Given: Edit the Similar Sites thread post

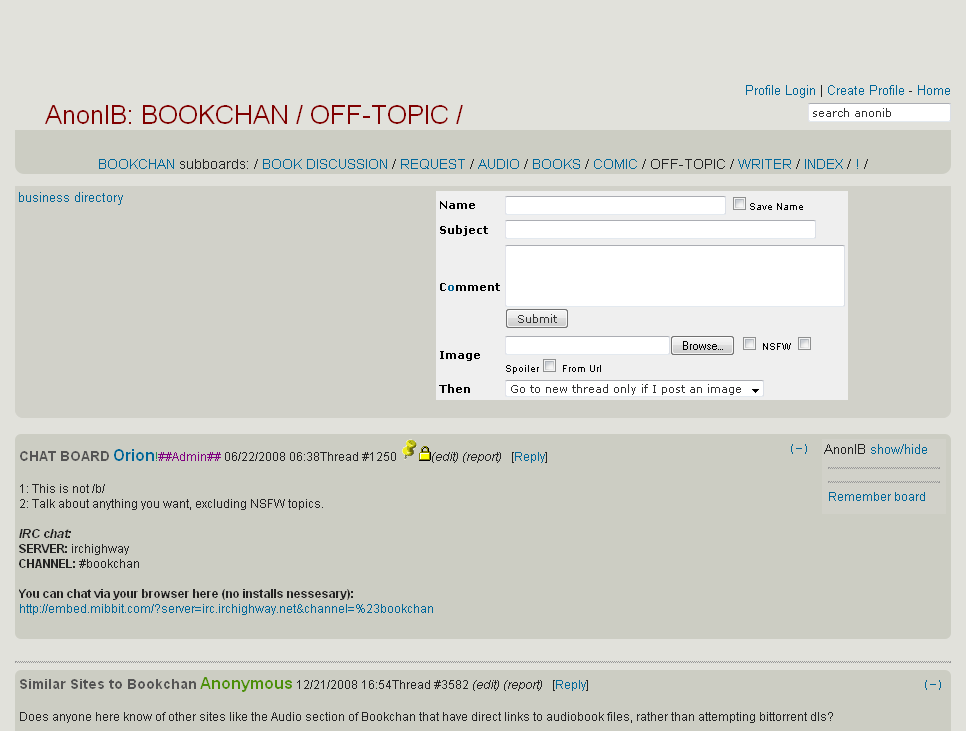Looking at the screenshot, I should tap(485, 685).
